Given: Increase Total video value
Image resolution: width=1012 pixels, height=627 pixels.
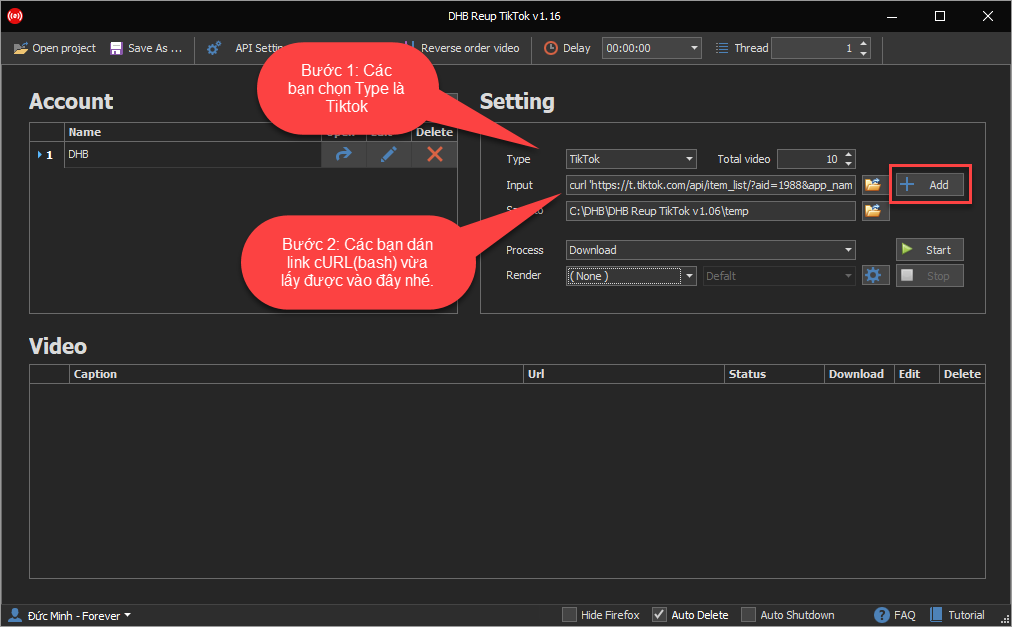Looking at the screenshot, I should tap(849, 154).
